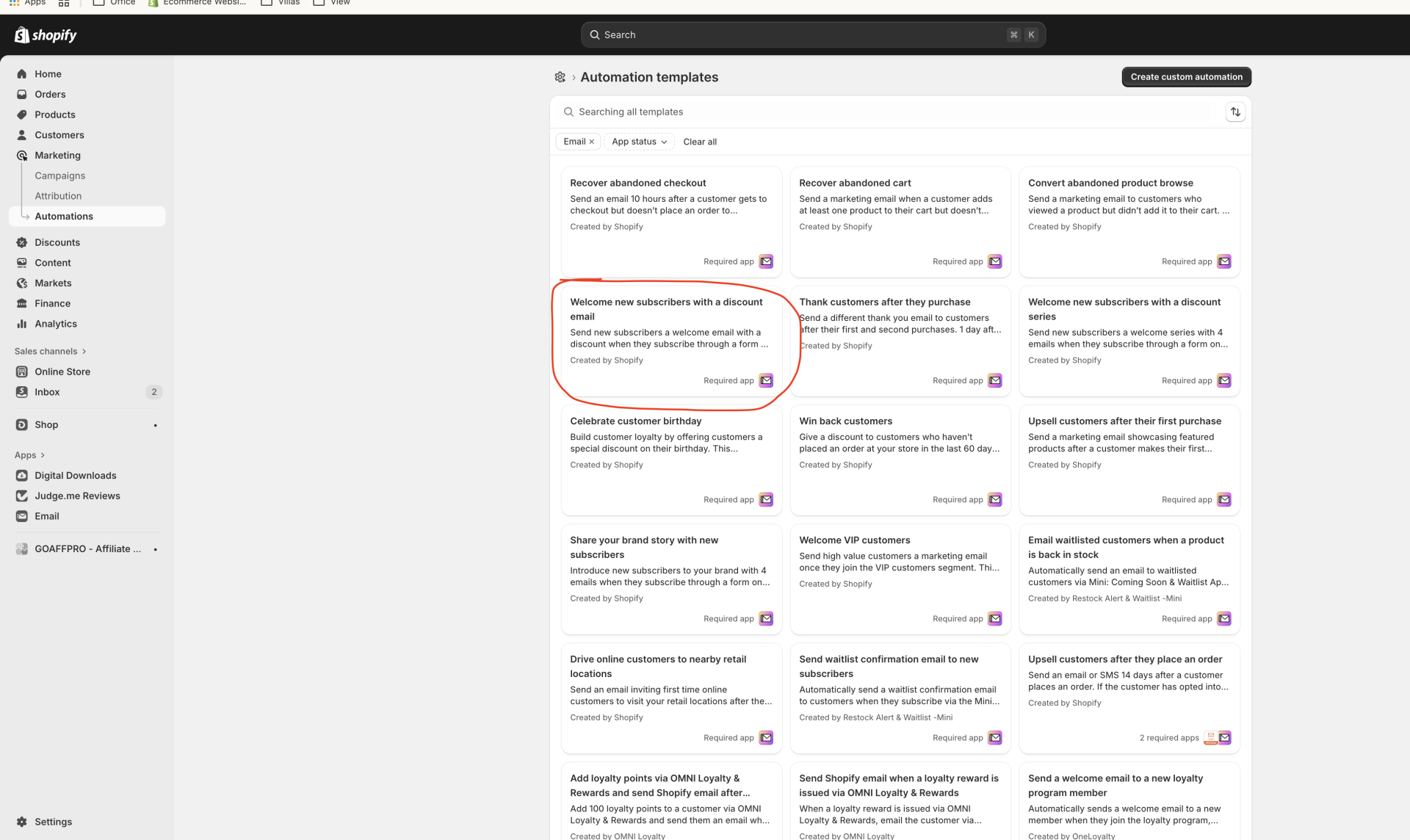Screen dimensions: 1410x840
Task: Click the Clear all filters link
Action: (x=699, y=142)
